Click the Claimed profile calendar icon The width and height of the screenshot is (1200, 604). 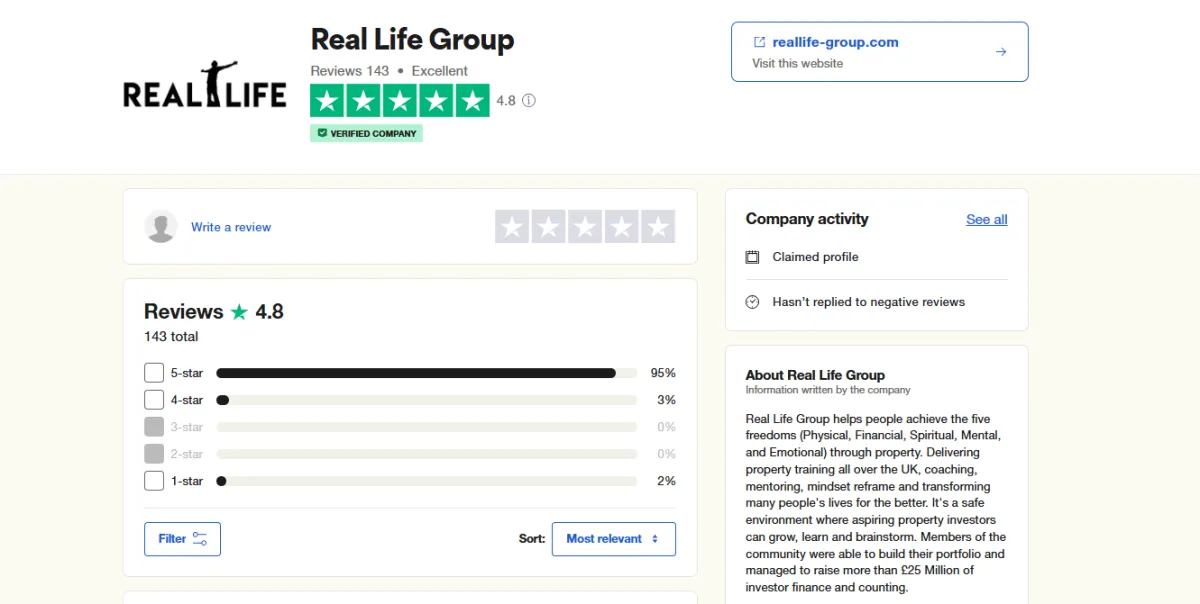753,257
